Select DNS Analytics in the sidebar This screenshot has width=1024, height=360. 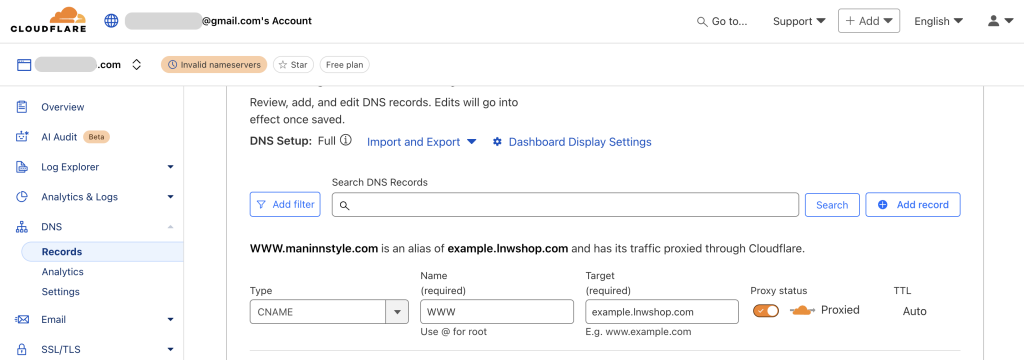[63, 272]
